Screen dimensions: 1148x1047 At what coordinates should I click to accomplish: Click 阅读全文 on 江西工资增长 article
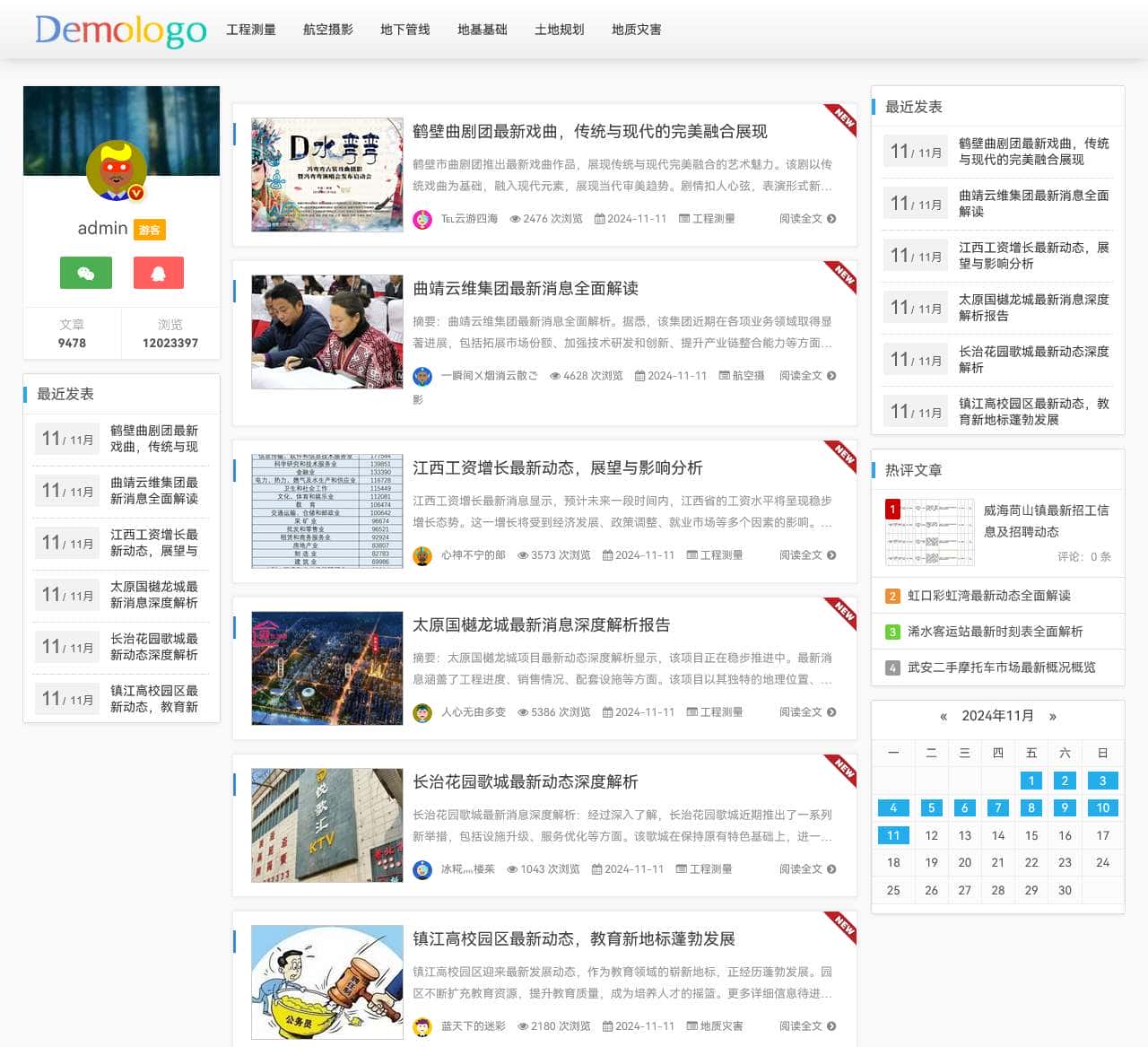coord(800,555)
